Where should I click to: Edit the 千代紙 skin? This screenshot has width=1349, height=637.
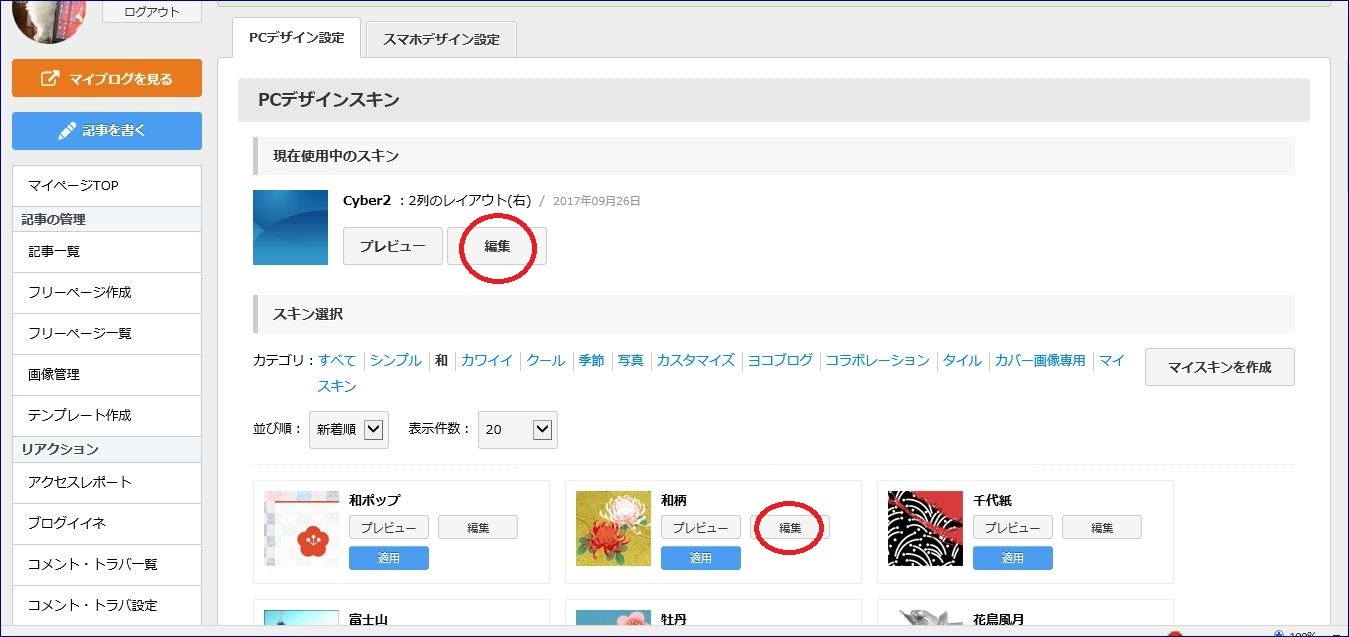(x=1102, y=527)
